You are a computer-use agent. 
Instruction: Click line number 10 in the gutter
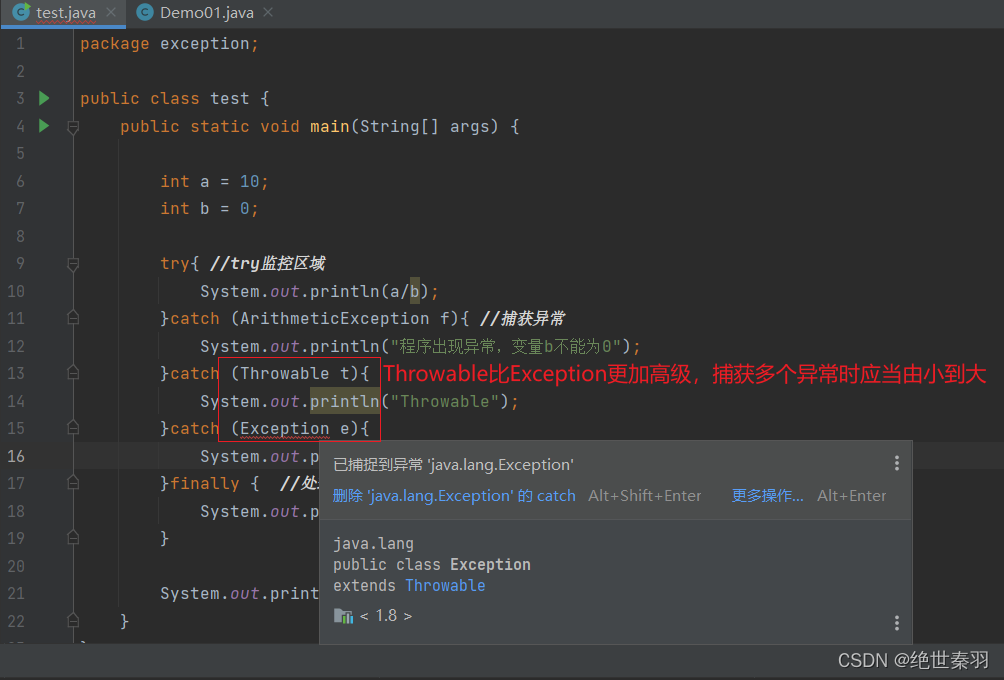point(16,291)
